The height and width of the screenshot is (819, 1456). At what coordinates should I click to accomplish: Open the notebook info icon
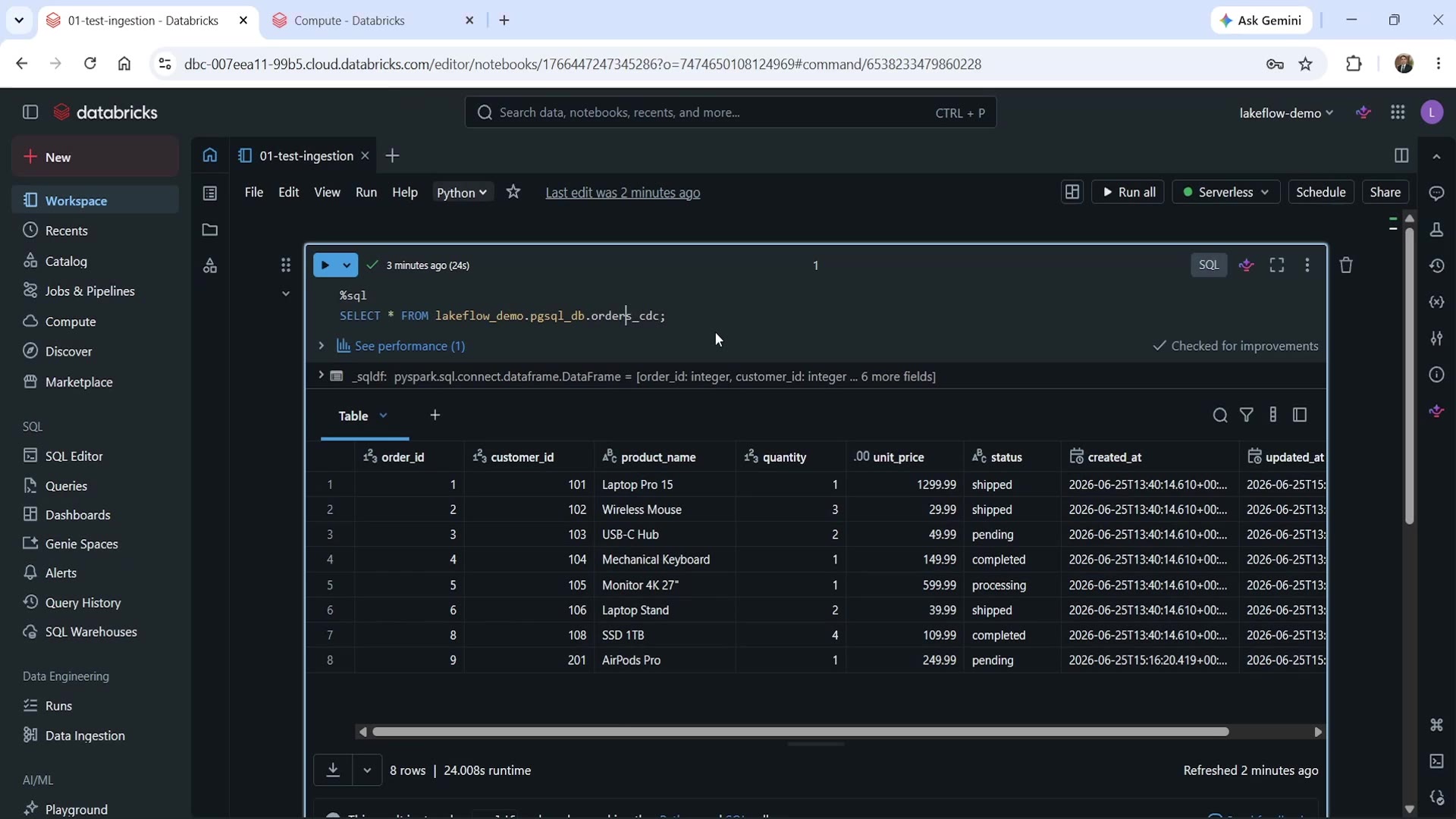coord(1436,375)
